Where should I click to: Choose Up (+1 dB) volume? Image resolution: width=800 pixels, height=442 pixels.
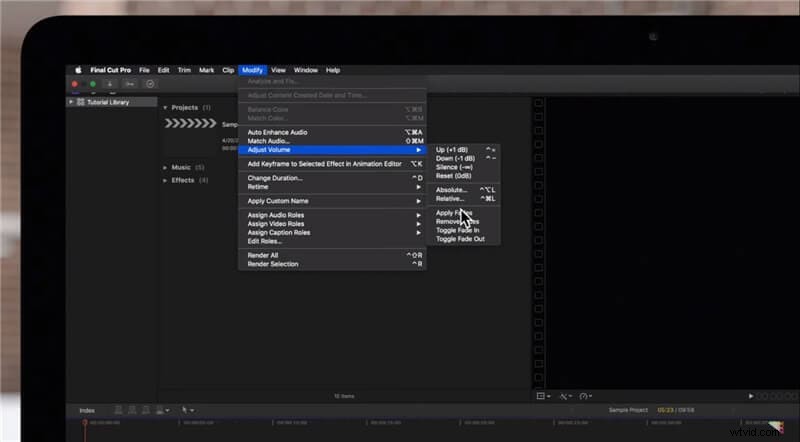tap(464, 150)
